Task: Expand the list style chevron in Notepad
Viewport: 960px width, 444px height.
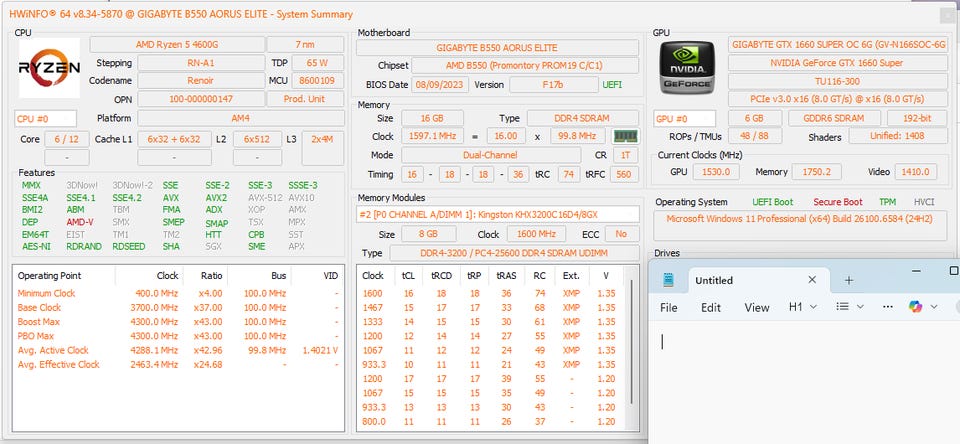Action: point(860,307)
